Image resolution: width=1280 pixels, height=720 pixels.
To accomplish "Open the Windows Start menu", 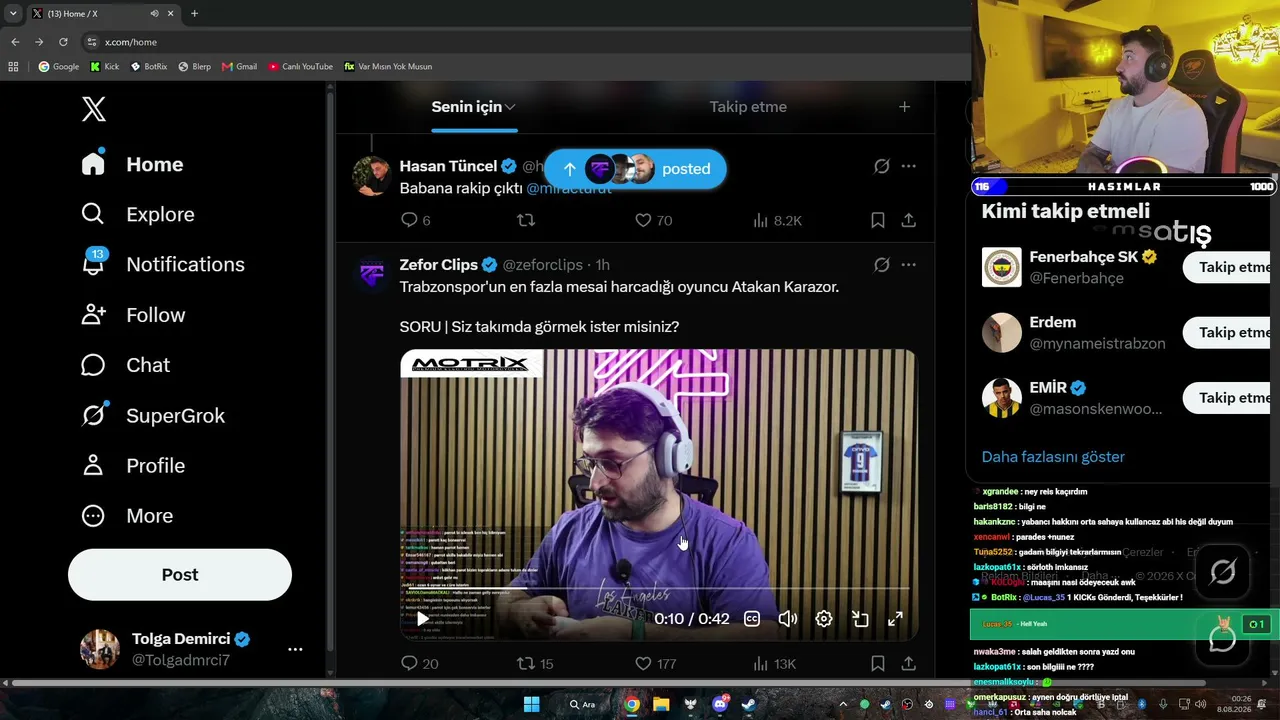I will click(x=531, y=704).
